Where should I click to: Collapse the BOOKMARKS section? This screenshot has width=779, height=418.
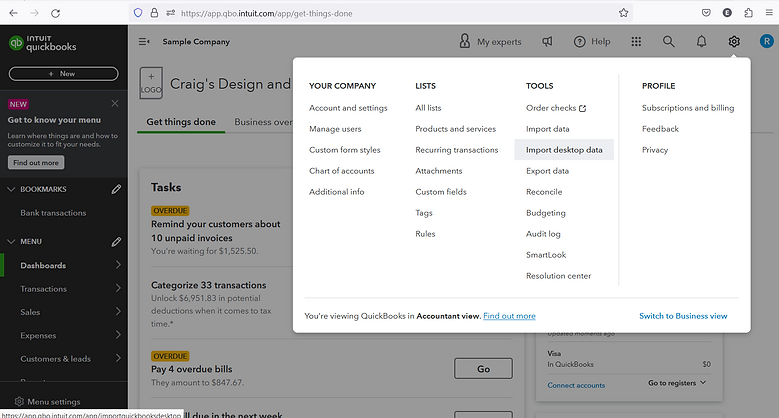click(11, 189)
